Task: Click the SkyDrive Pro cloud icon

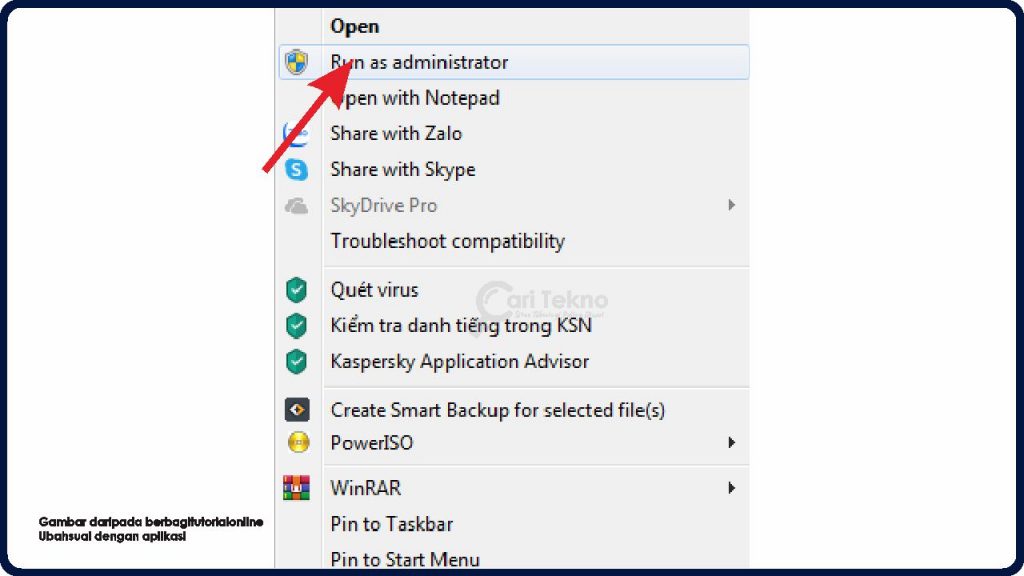Action: point(296,206)
